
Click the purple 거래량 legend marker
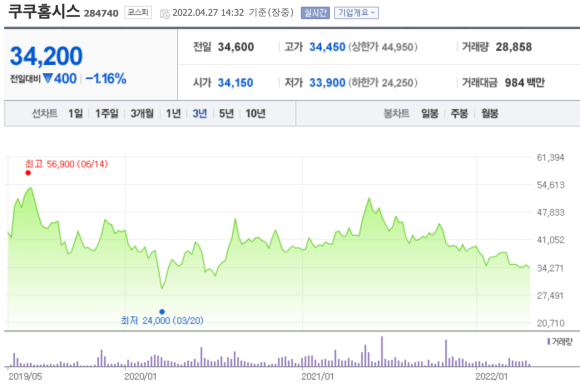click(549, 341)
